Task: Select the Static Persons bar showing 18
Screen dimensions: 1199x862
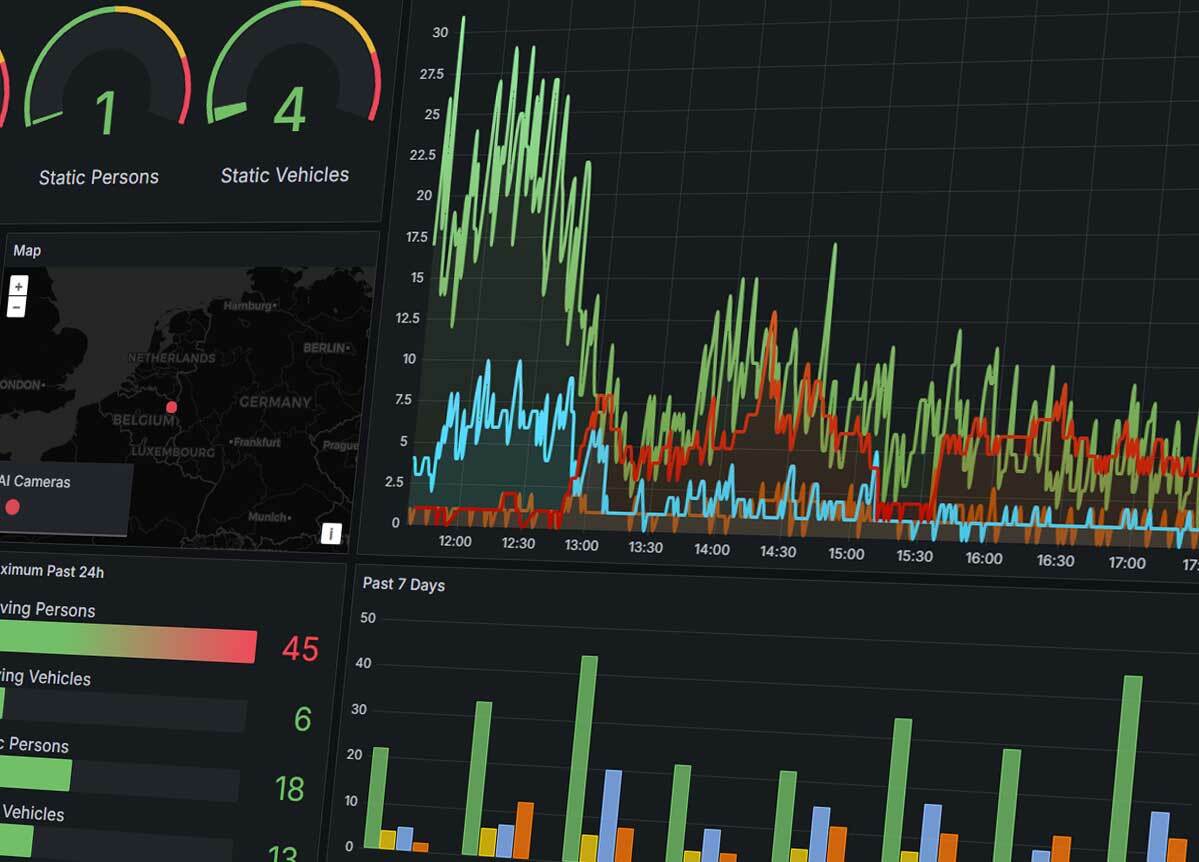Action: (x=35, y=775)
